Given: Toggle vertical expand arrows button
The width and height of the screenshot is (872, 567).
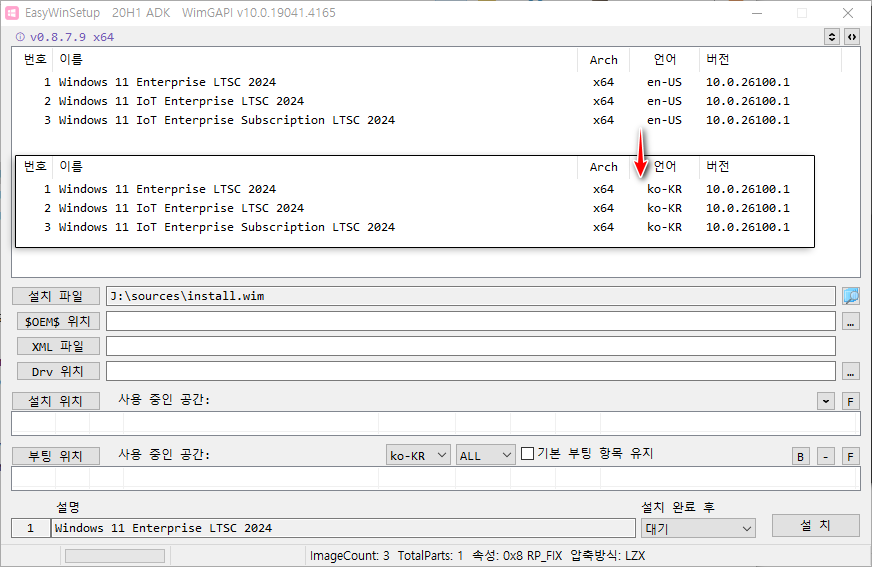Looking at the screenshot, I should point(831,37).
